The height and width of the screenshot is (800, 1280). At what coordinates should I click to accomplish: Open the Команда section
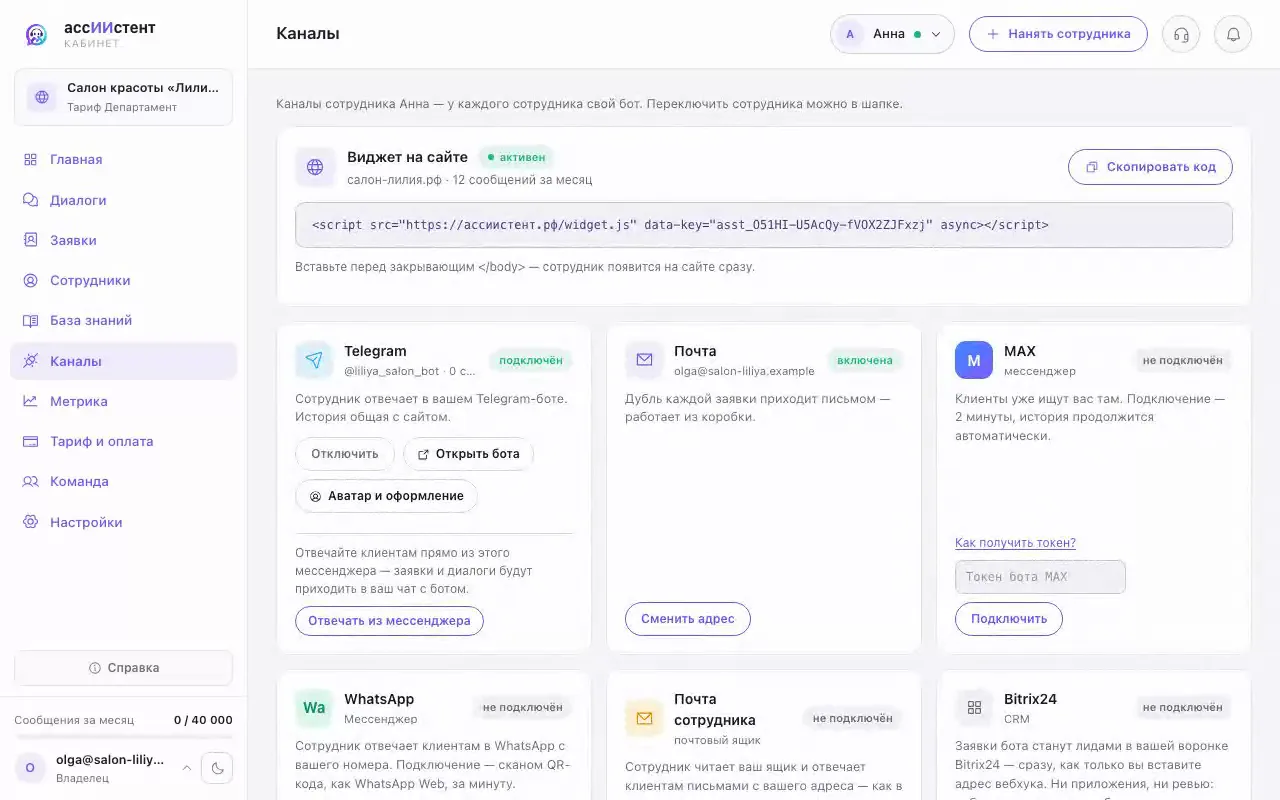tap(124, 481)
